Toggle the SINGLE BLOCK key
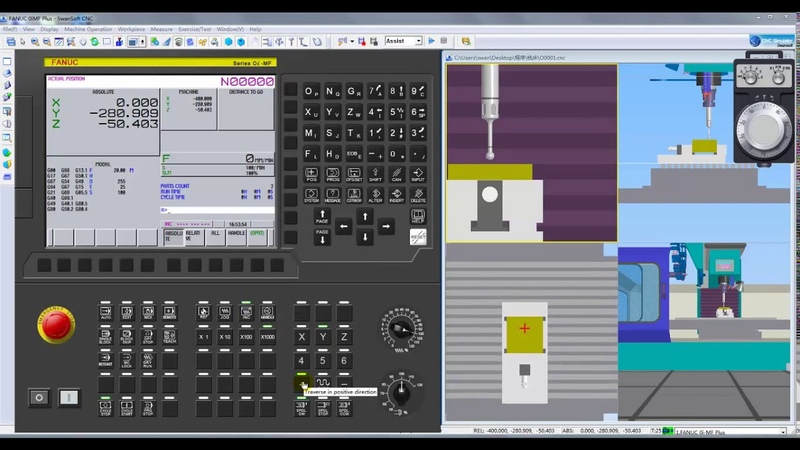 click(106, 337)
